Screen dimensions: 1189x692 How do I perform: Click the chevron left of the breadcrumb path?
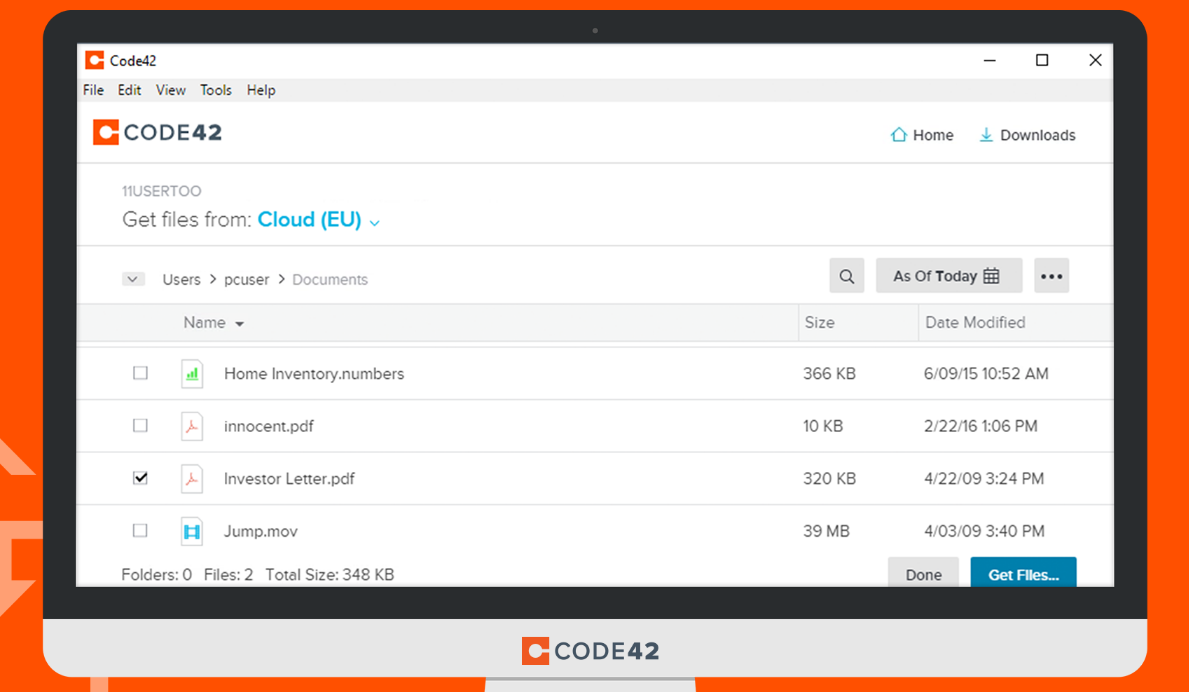(x=133, y=279)
